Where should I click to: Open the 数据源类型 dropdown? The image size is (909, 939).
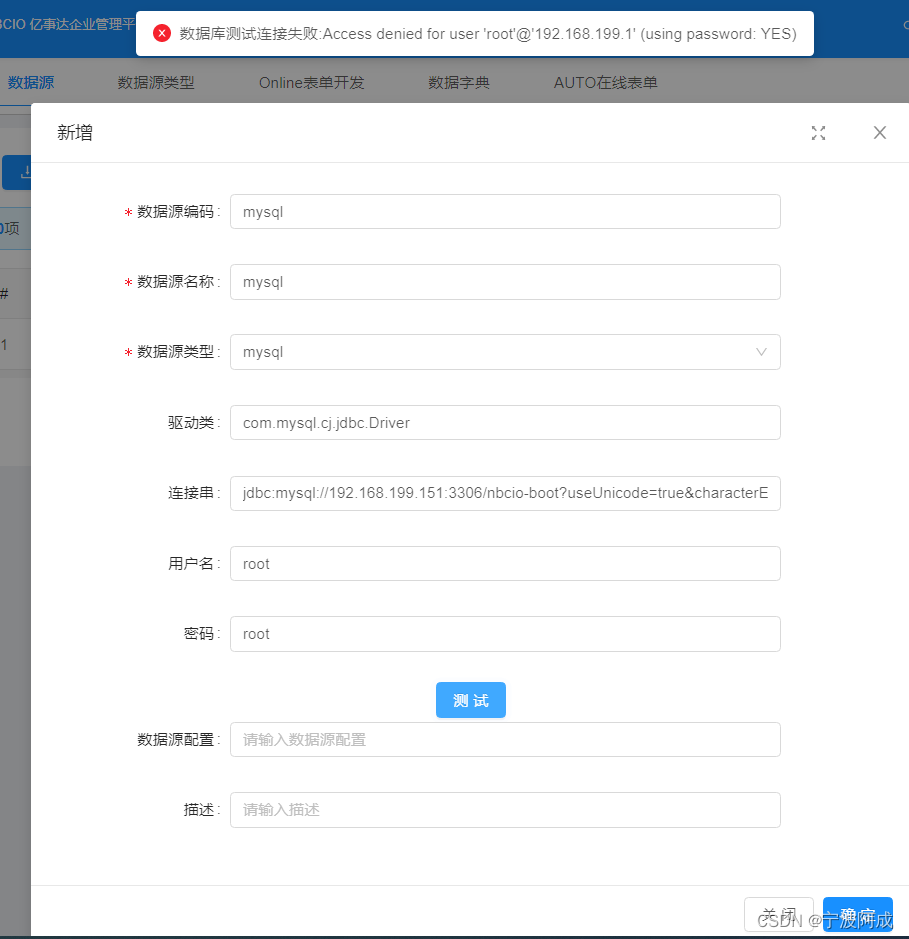(x=505, y=352)
